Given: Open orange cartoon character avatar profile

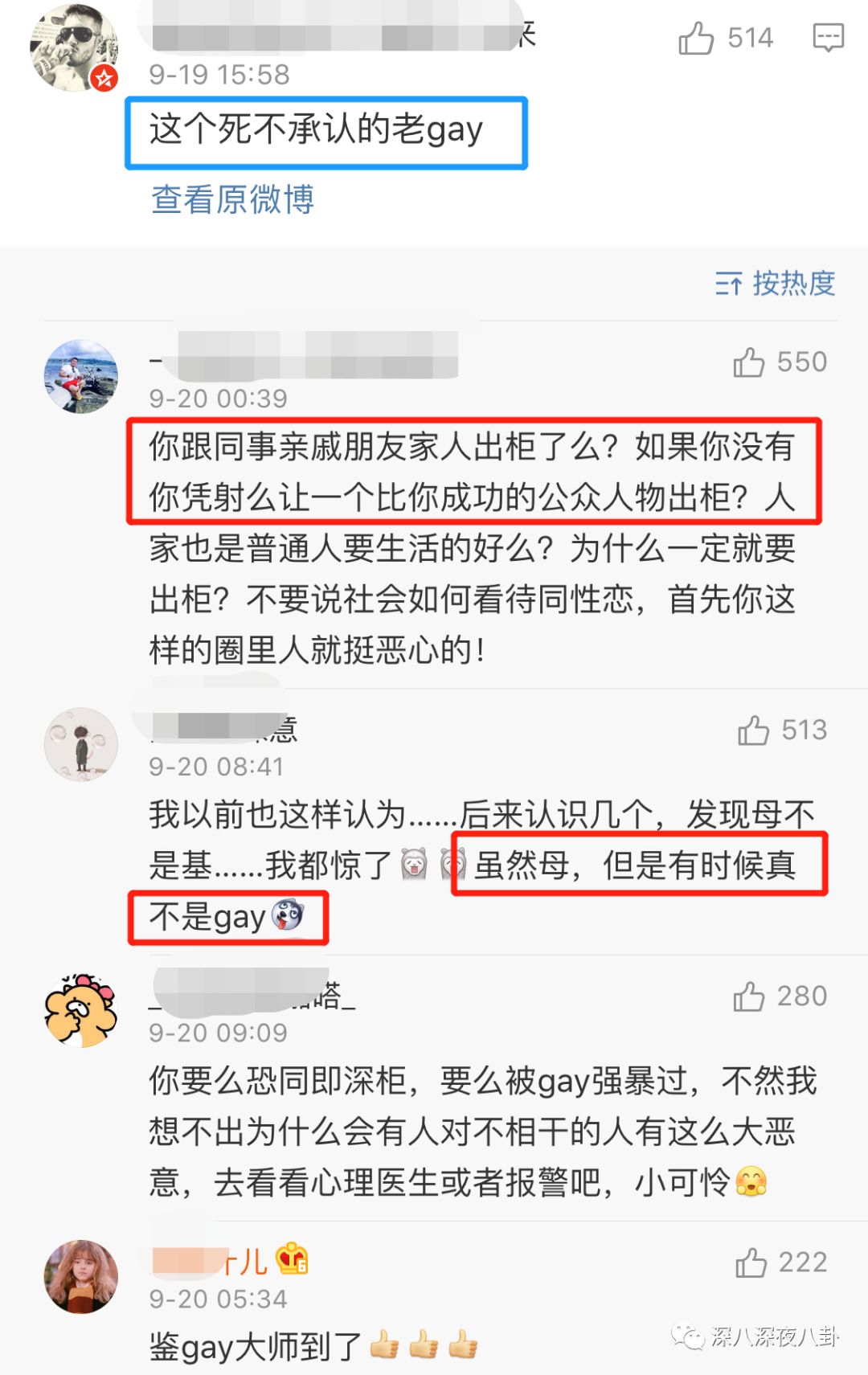Looking at the screenshot, I should pos(81,1010).
